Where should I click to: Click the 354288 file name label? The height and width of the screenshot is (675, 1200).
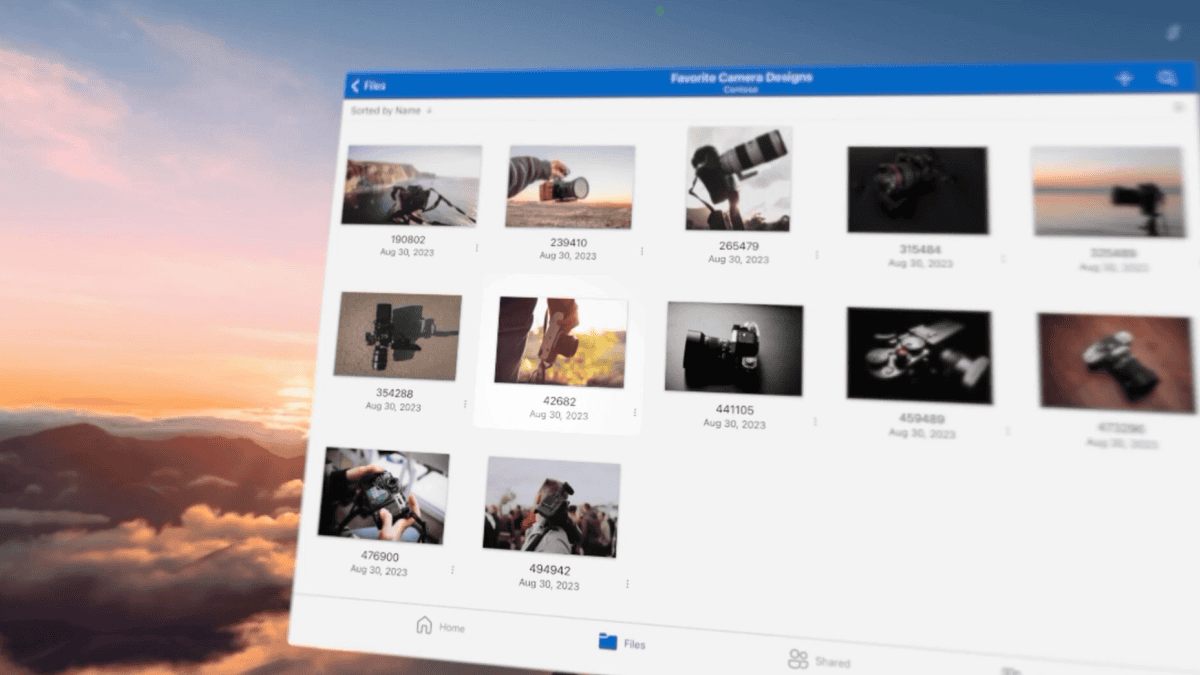[394, 393]
